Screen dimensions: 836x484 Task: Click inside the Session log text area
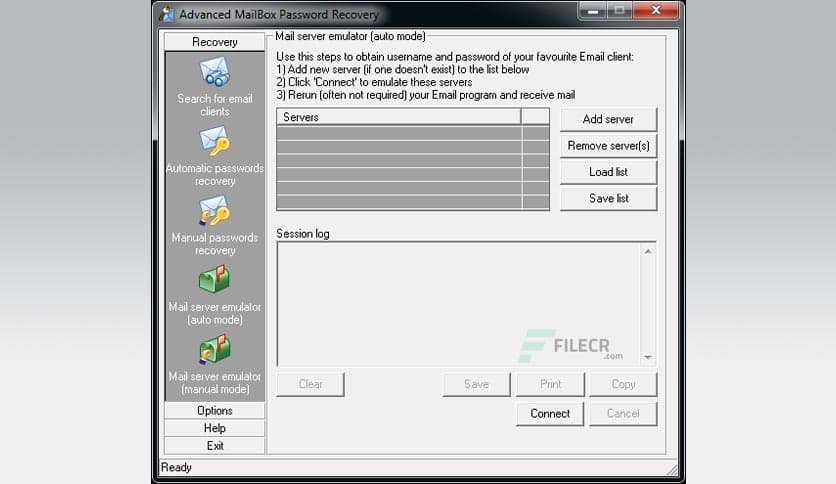(459, 304)
